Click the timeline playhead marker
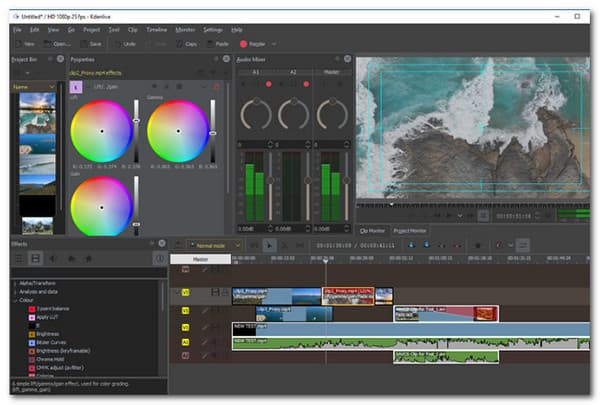This screenshot has width=600, height=405. pyautogui.click(x=325, y=261)
